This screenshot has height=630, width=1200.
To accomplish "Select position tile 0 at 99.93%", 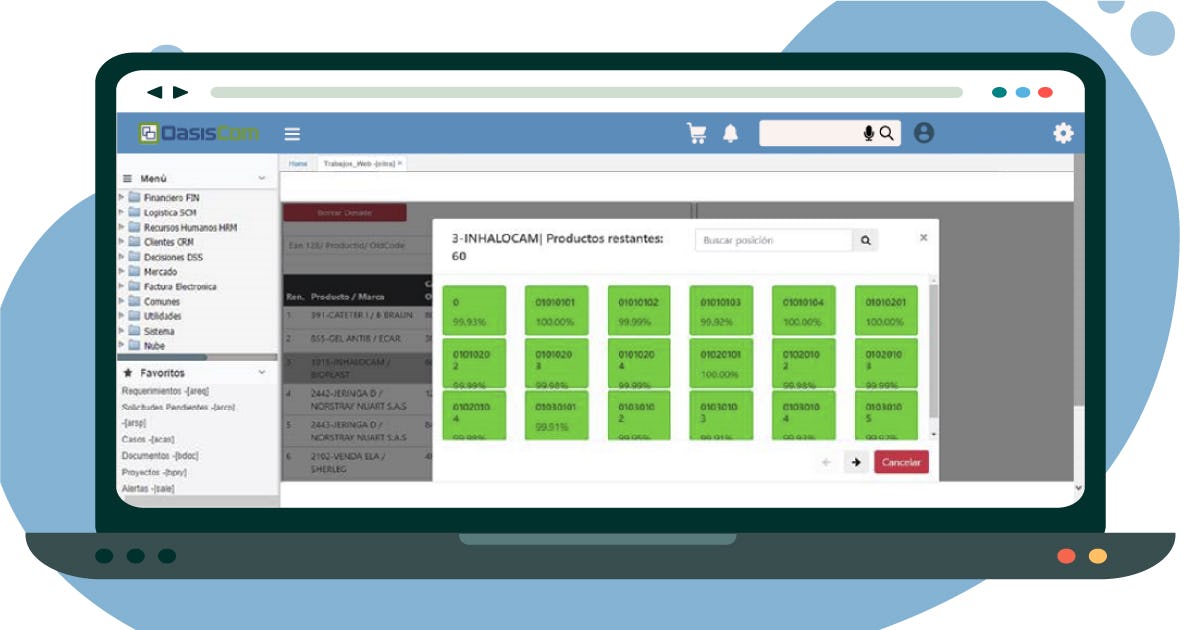I will 474,310.
